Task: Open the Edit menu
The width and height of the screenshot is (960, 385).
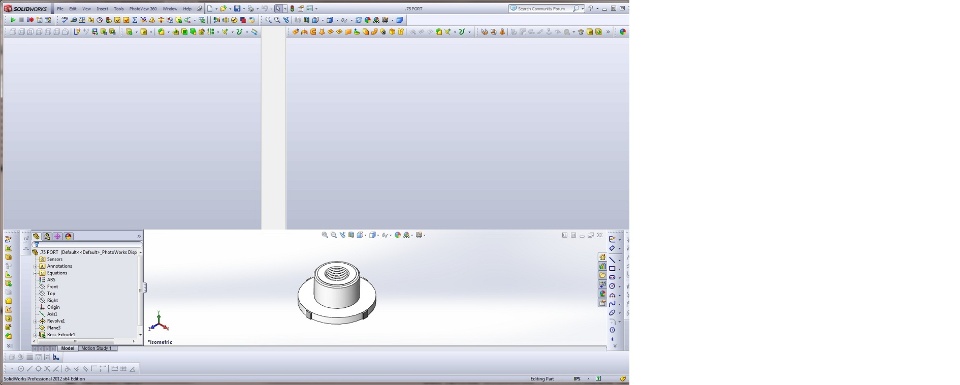Action: pos(73,9)
